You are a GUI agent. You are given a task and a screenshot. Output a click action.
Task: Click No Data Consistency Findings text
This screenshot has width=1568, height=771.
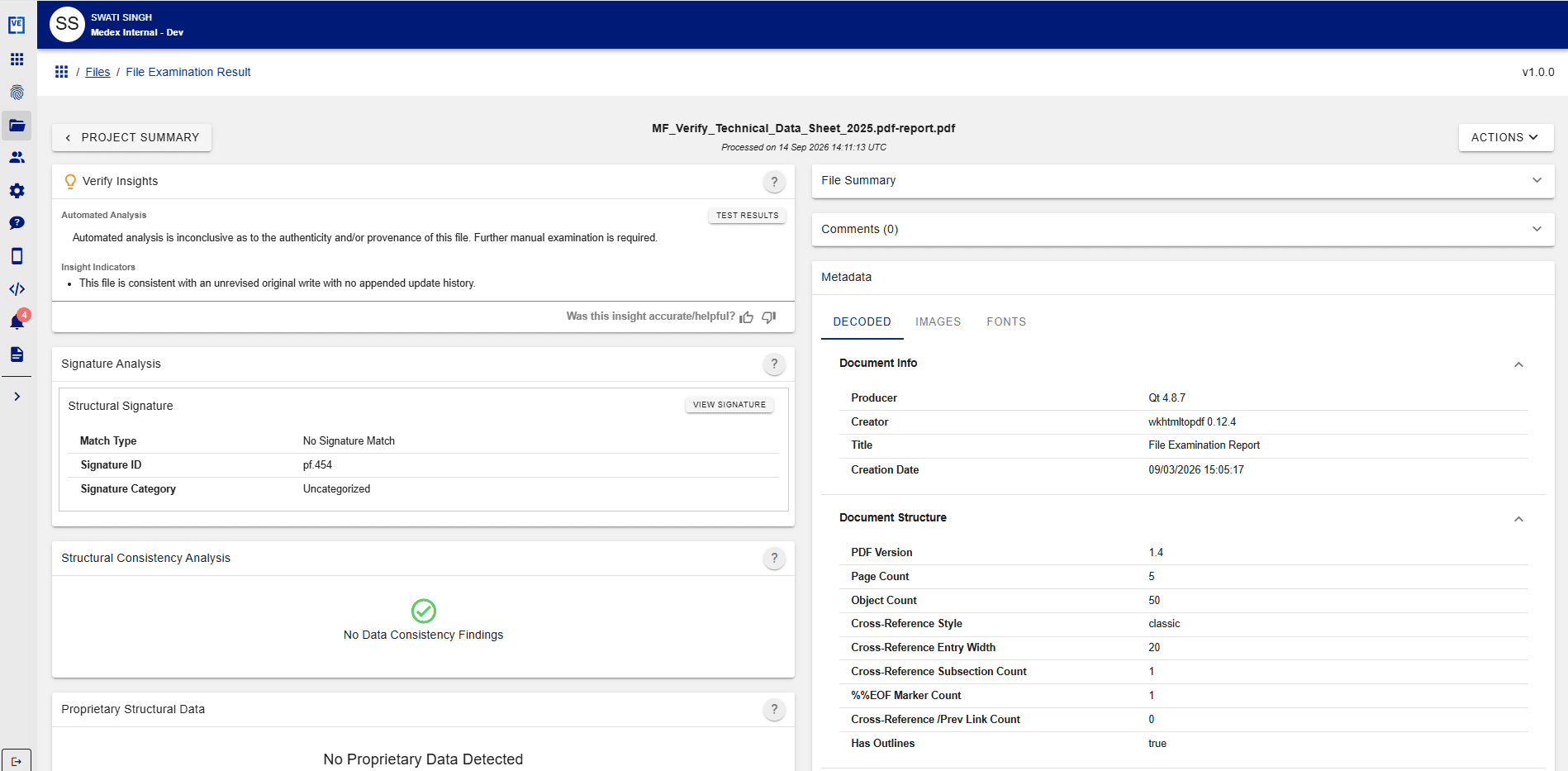423,635
